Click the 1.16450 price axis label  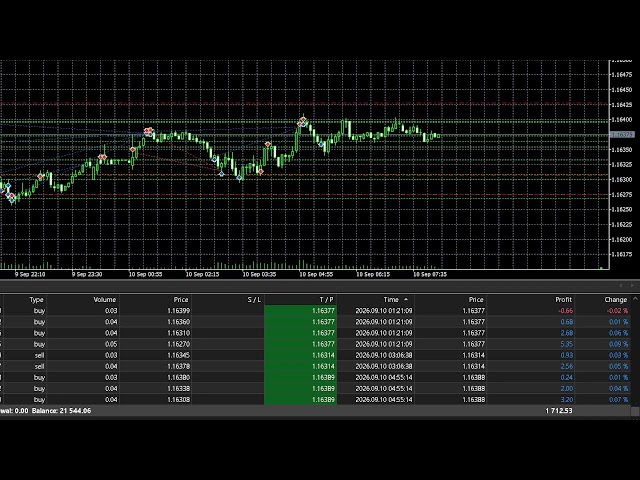621,90
